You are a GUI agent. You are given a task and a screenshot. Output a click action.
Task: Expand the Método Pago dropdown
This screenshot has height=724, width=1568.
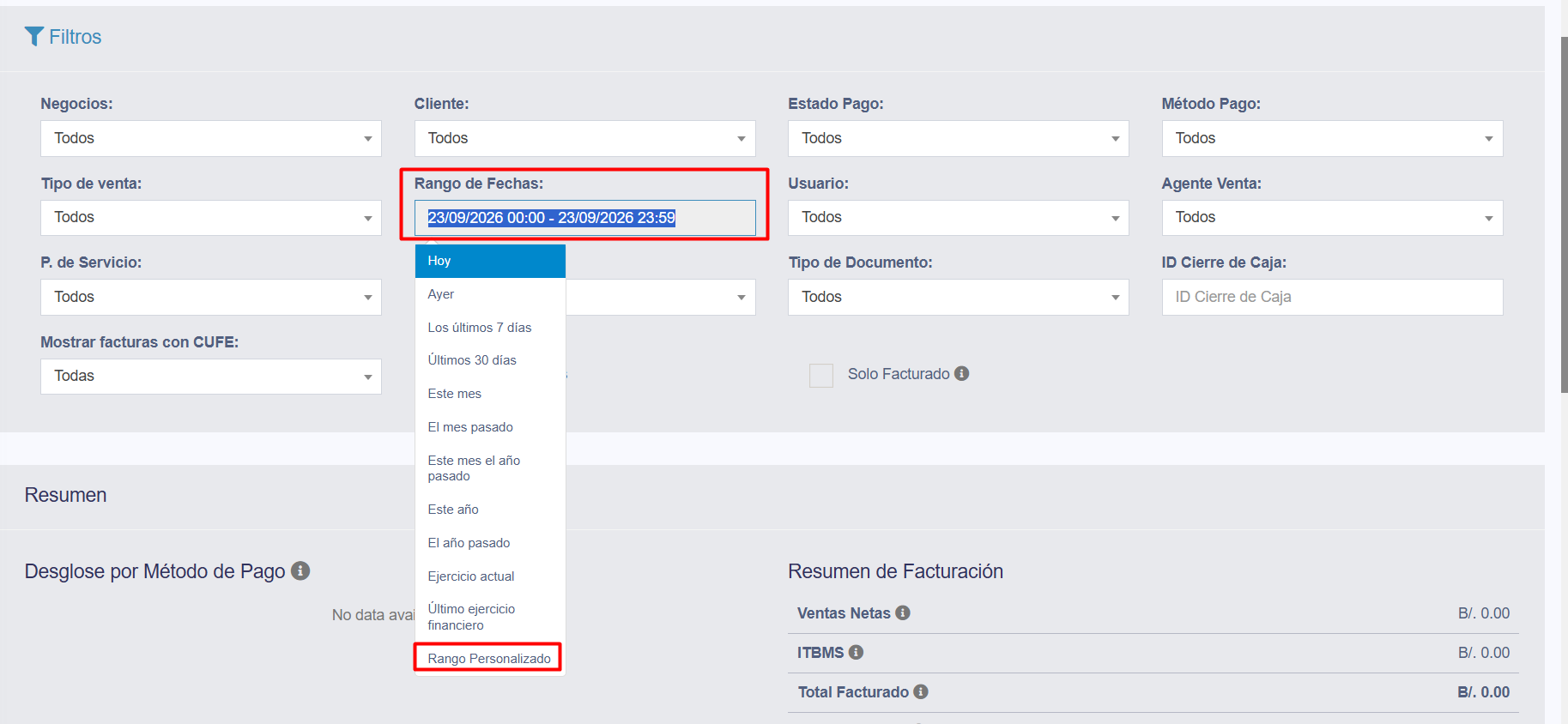pyautogui.click(x=1332, y=138)
